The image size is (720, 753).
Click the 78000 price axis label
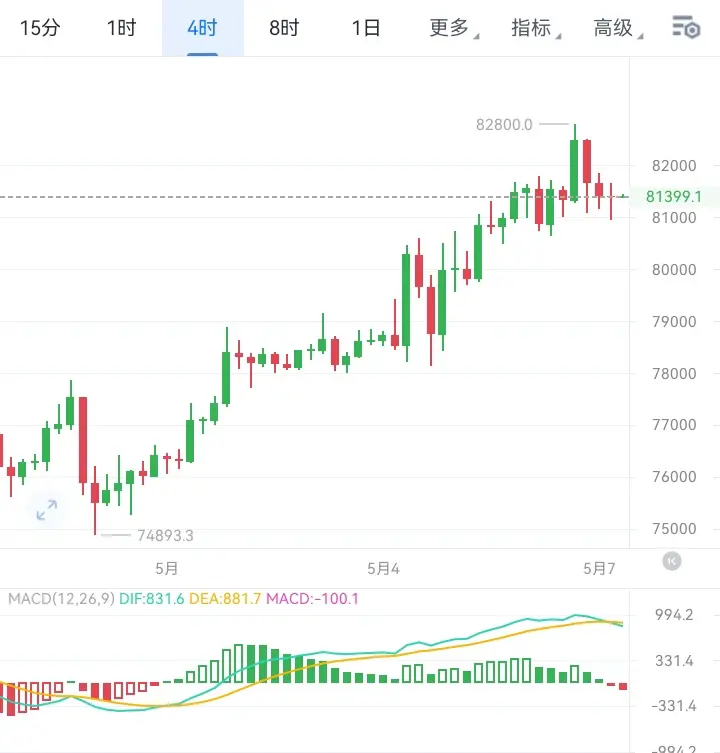674,373
